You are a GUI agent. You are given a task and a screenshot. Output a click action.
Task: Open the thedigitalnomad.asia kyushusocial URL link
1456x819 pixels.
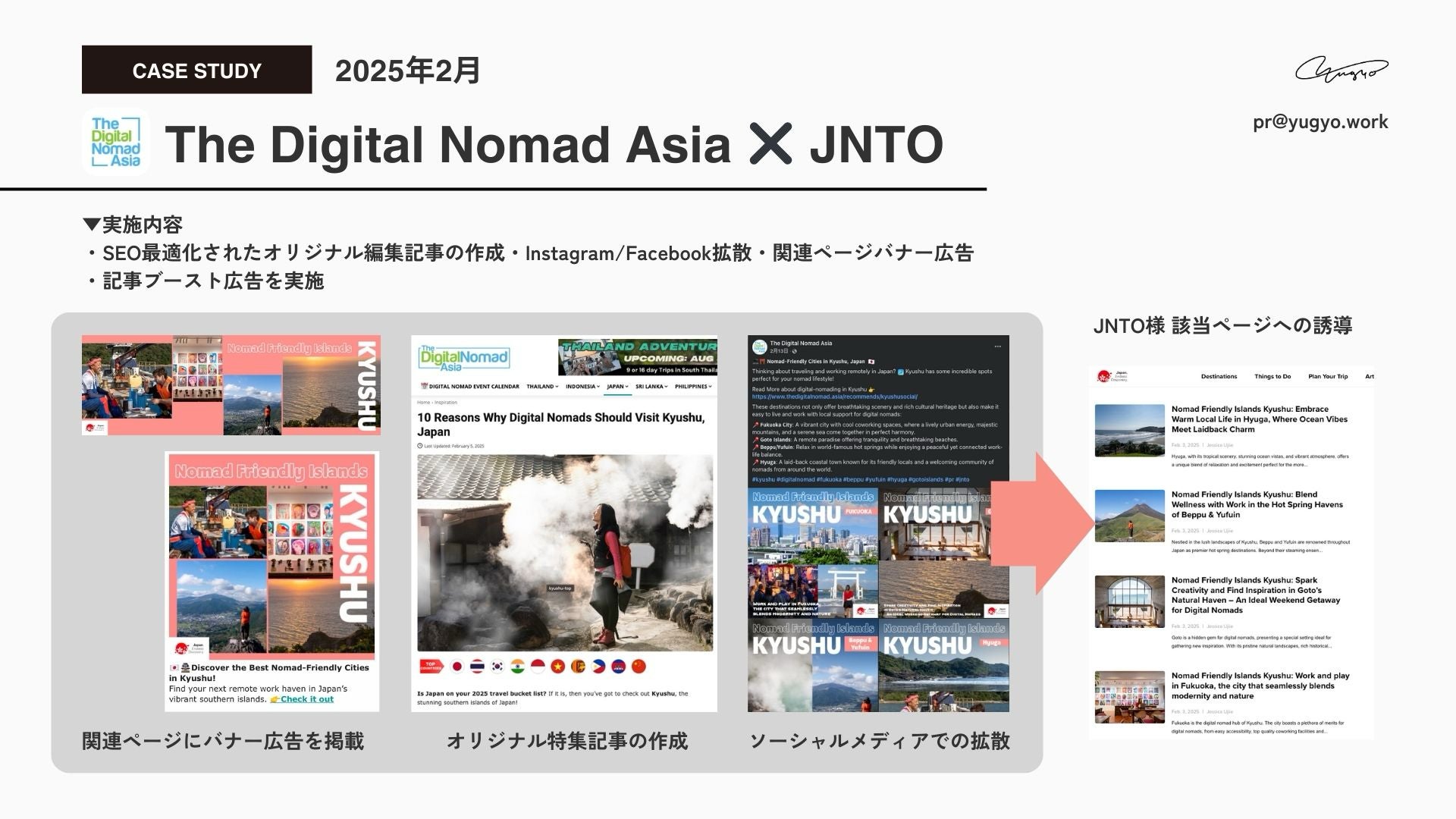tap(834, 397)
